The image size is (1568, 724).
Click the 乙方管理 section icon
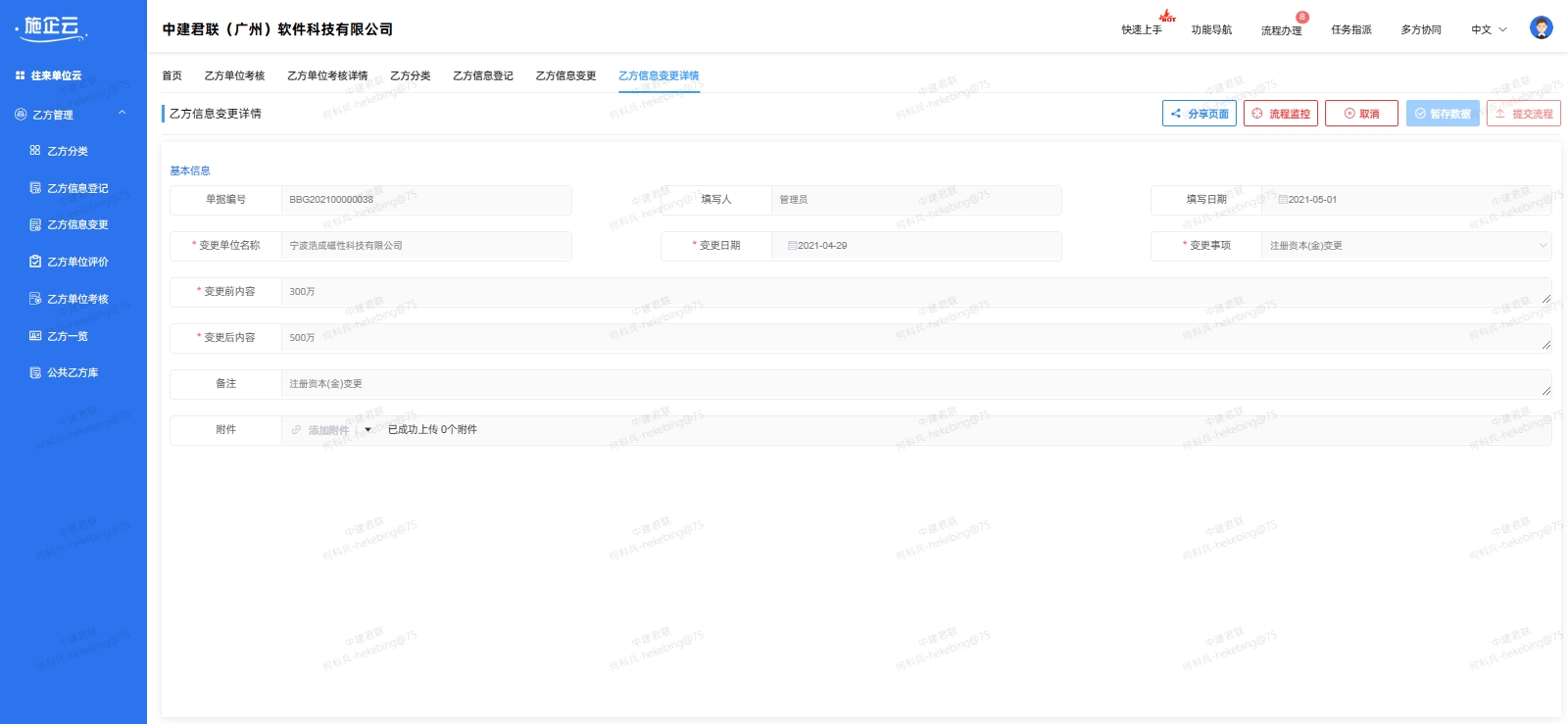coord(21,115)
